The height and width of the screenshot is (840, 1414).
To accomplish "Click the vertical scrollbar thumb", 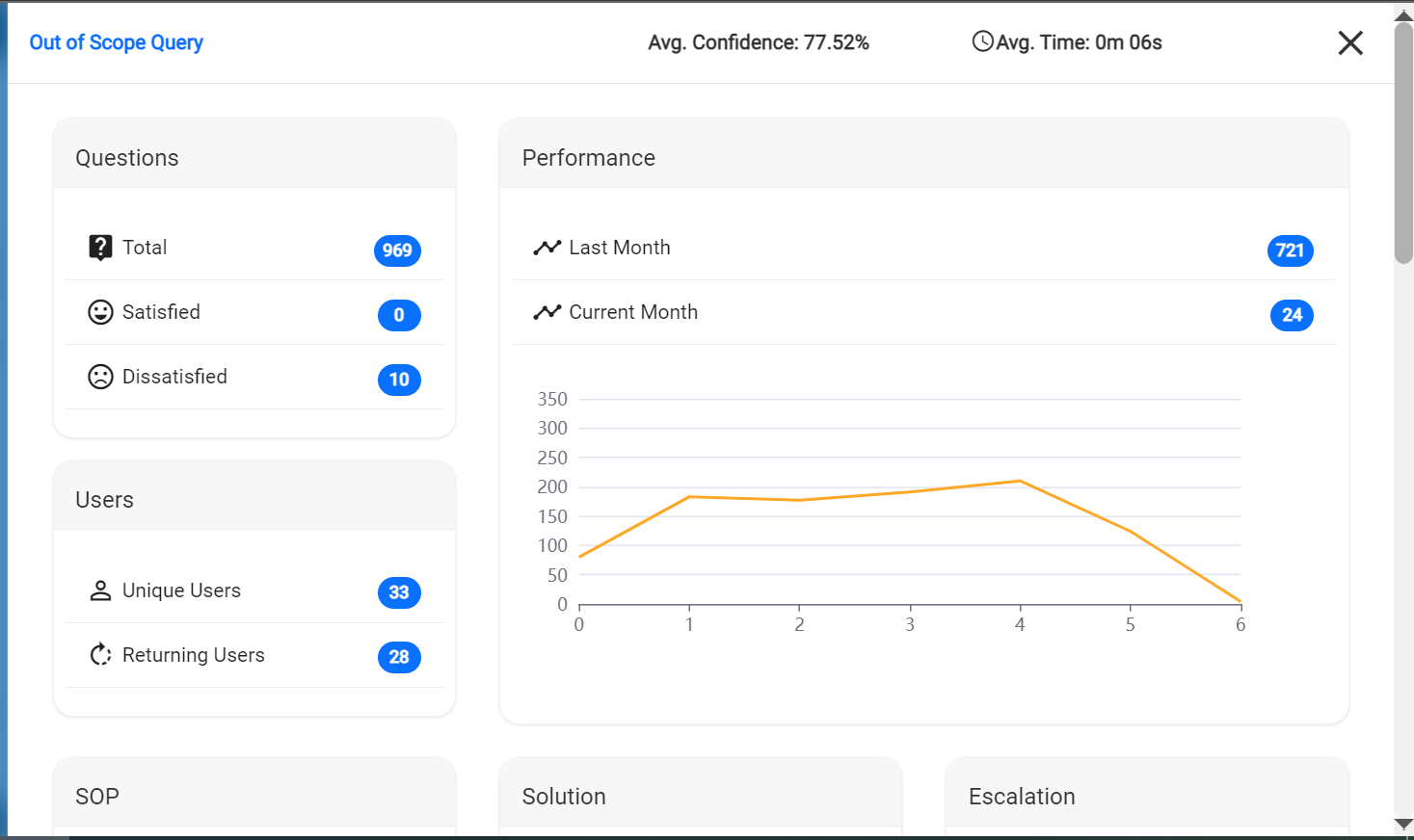I will [1403, 144].
